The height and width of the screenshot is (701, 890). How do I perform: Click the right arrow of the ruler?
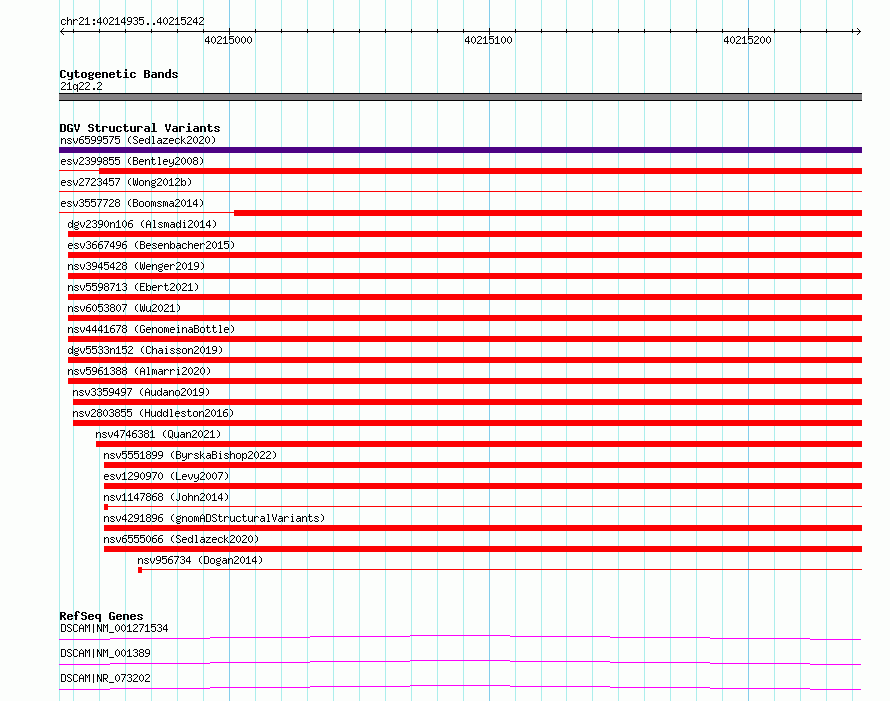tap(858, 31)
